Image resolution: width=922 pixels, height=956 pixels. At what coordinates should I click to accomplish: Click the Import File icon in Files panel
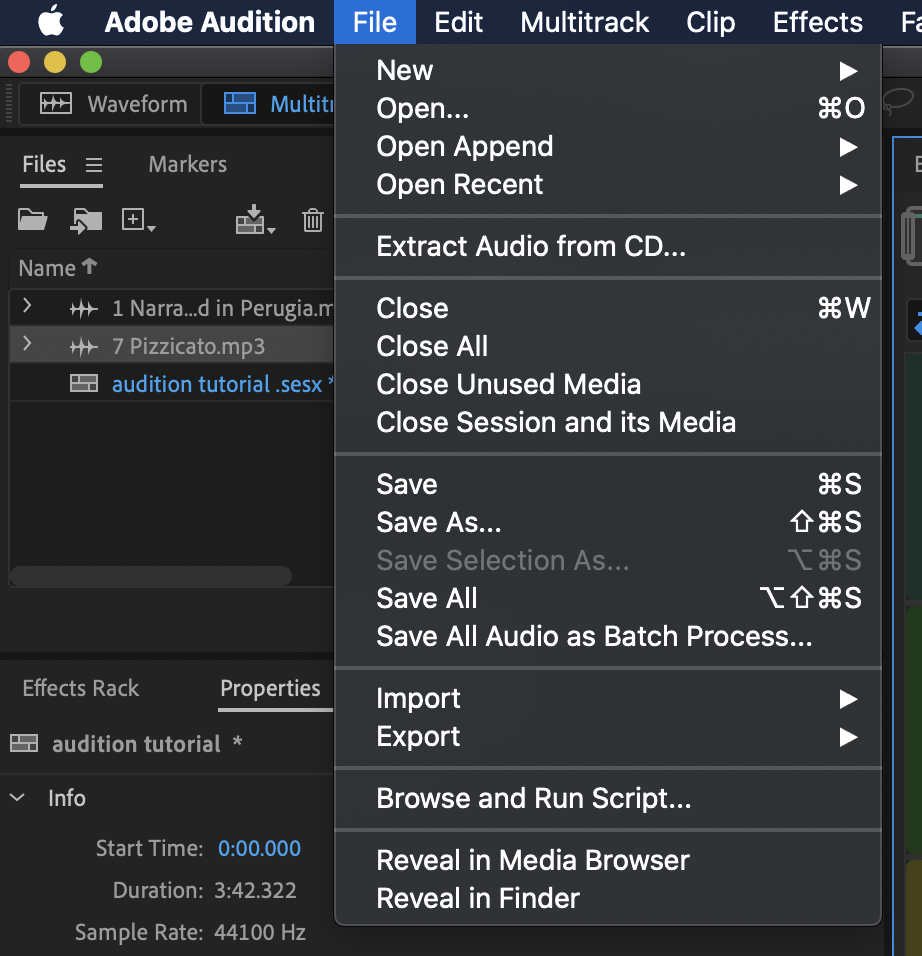(86, 220)
